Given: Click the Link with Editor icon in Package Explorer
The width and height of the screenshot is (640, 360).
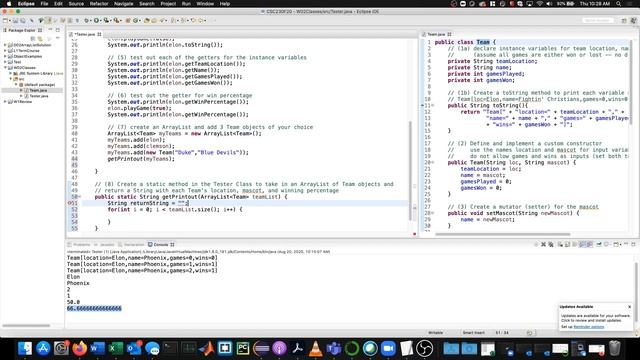Looking at the screenshot, I should 40,38.
